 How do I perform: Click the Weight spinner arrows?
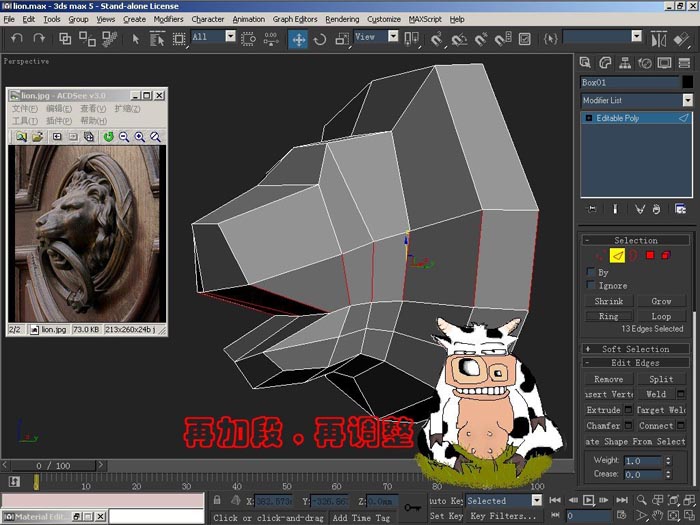coord(668,460)
